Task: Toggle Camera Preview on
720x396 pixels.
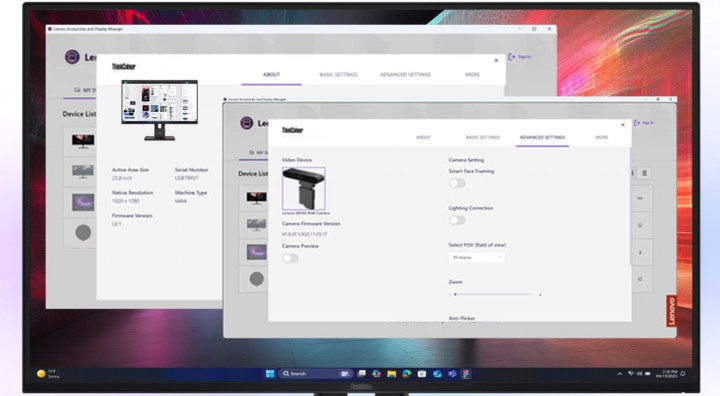Action: (290, 258)
